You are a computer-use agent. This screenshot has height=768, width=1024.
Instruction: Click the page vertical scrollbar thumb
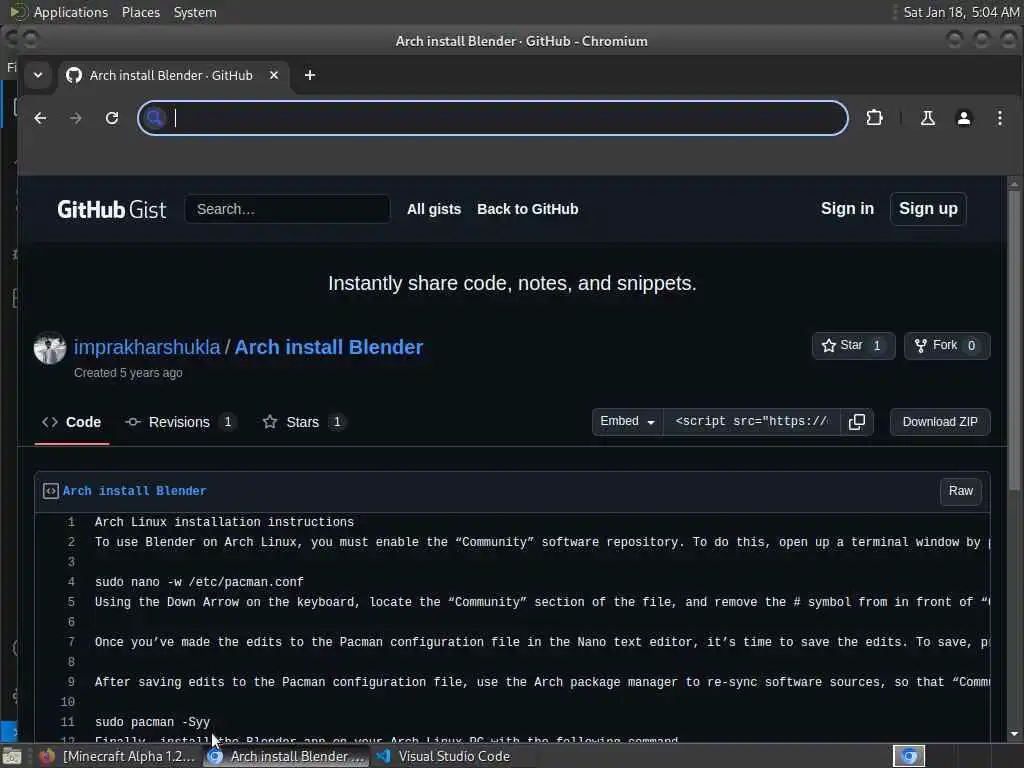[x=1014, y=340]
